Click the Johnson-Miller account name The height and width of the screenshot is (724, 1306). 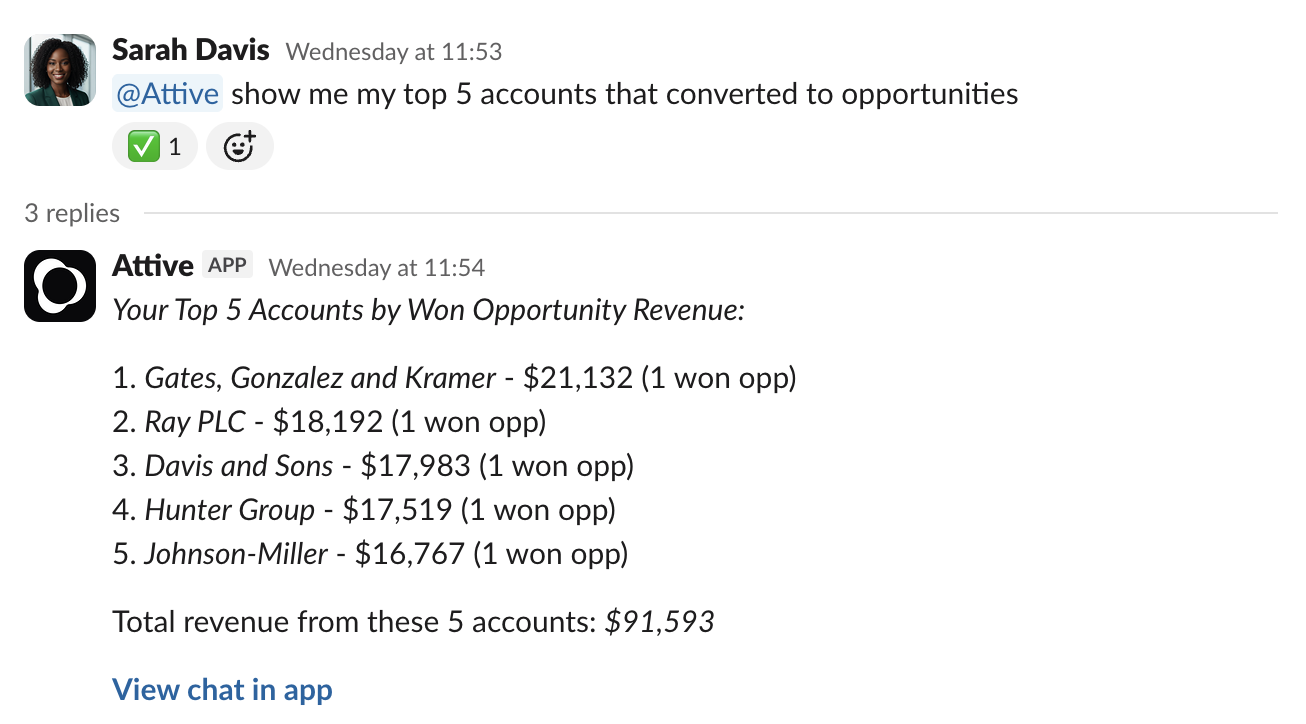point(239,553)
